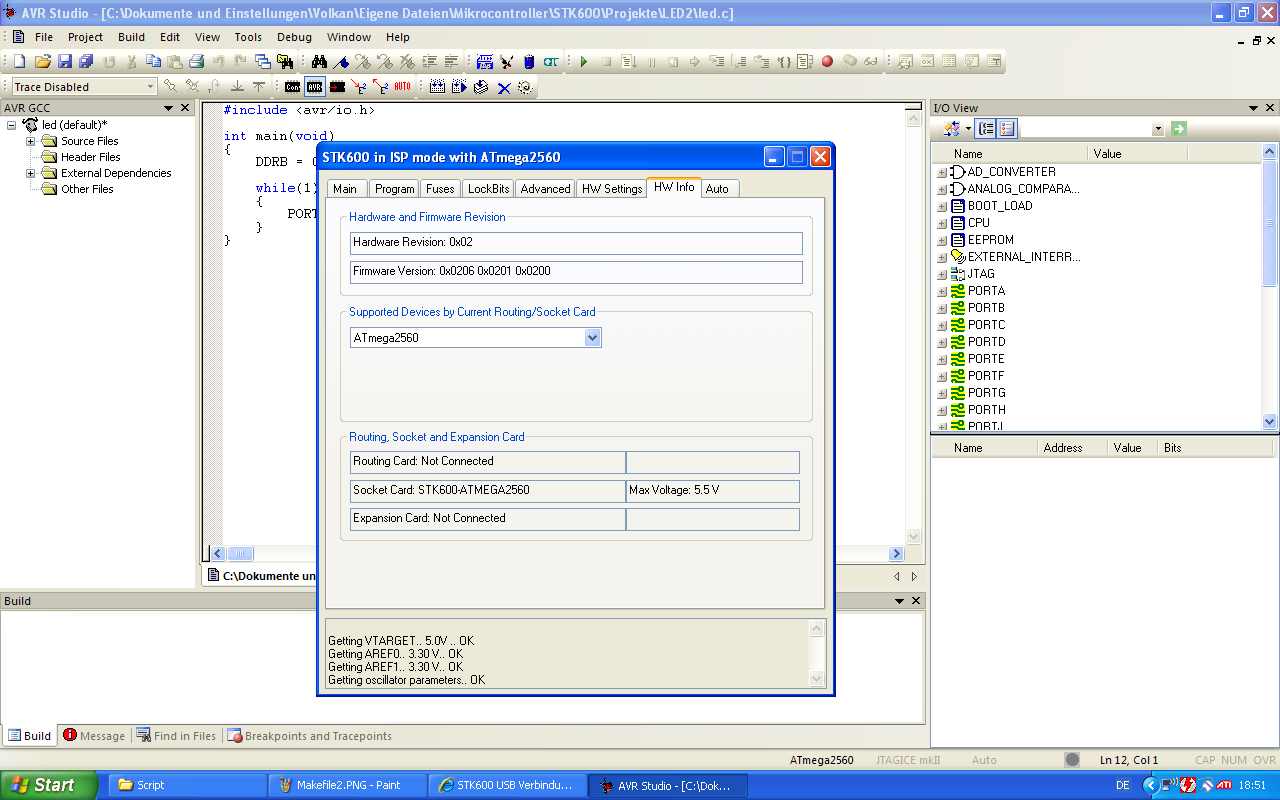Click the black chip icon beside AVR
Image resolution: width=1280 pixels, height=800 pixels.
click(x=337, y=87)
